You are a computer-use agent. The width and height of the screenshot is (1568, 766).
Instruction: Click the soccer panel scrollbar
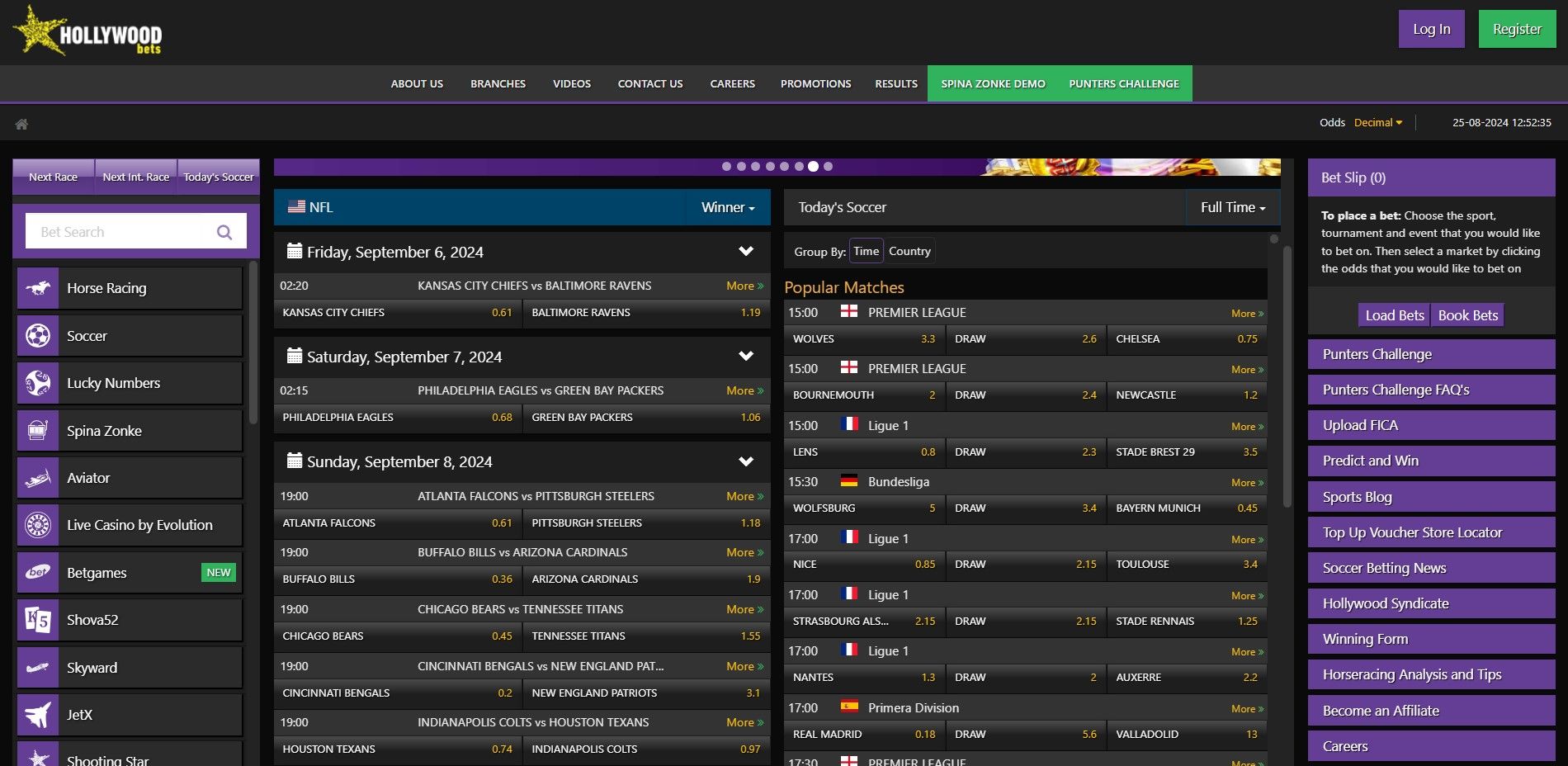click(x=1287, y=376)
